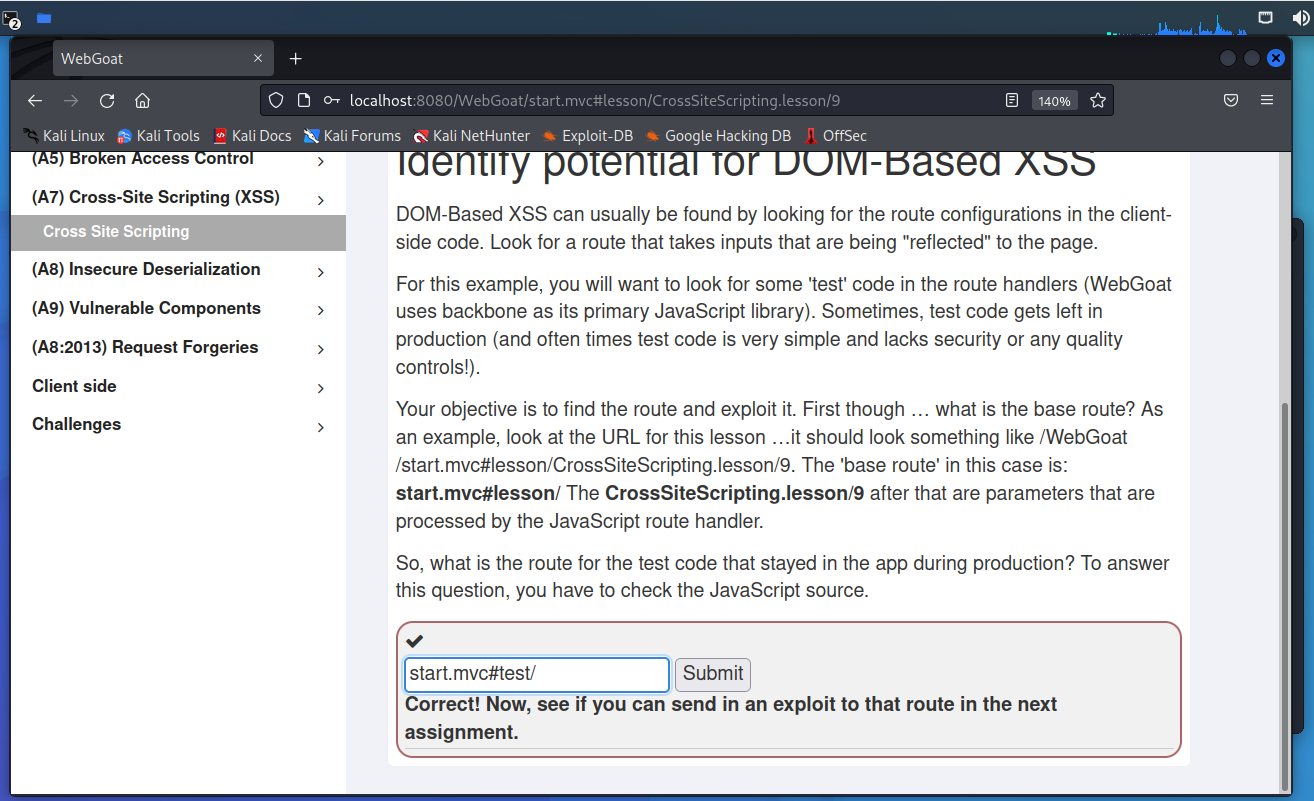The image size is (1314, 801).
Task: Bookmark this page with star icon
Action: [x=1097, y=100]
